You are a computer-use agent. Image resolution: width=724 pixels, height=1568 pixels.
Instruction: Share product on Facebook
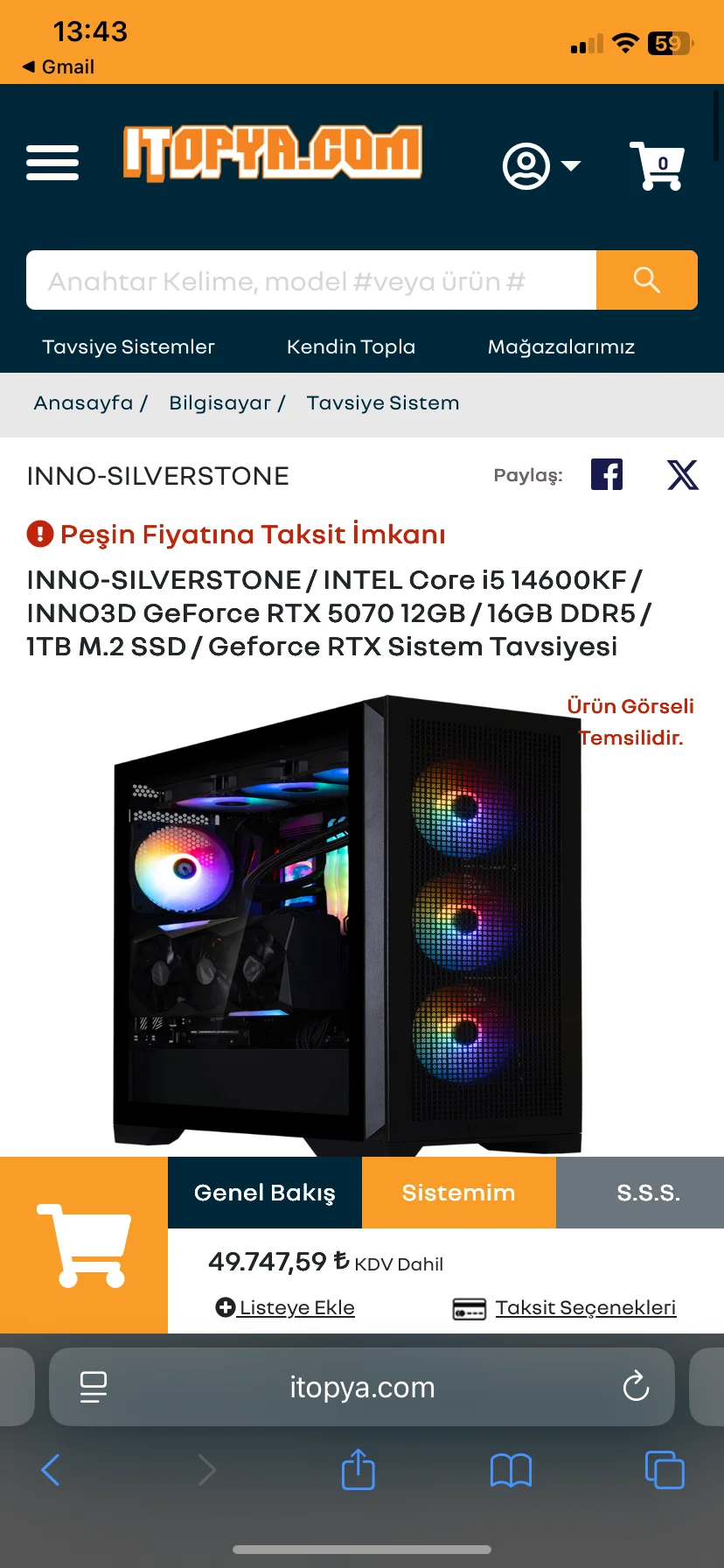[x=607, y=474]
